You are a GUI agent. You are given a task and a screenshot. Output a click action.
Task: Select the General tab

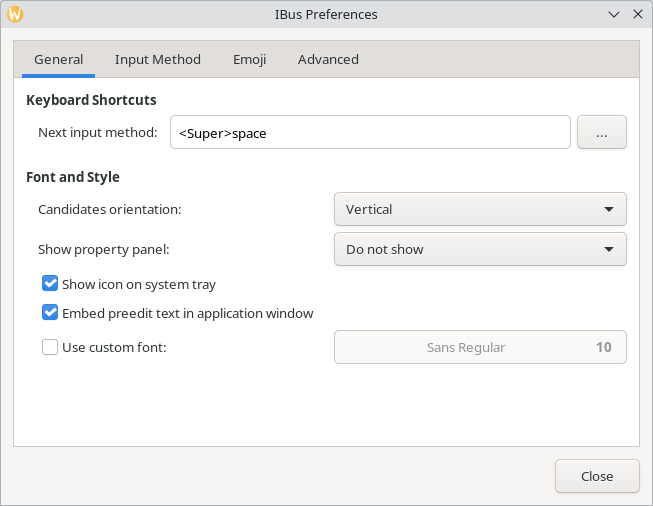tap(58, 59)
